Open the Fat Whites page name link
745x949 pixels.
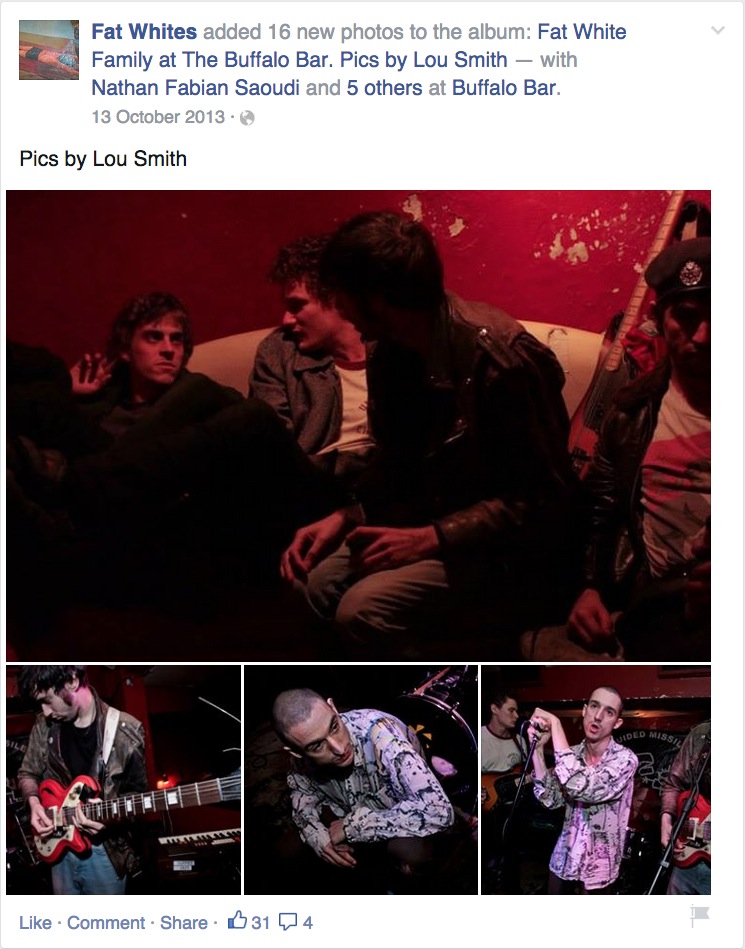click(x=144, y=31)
